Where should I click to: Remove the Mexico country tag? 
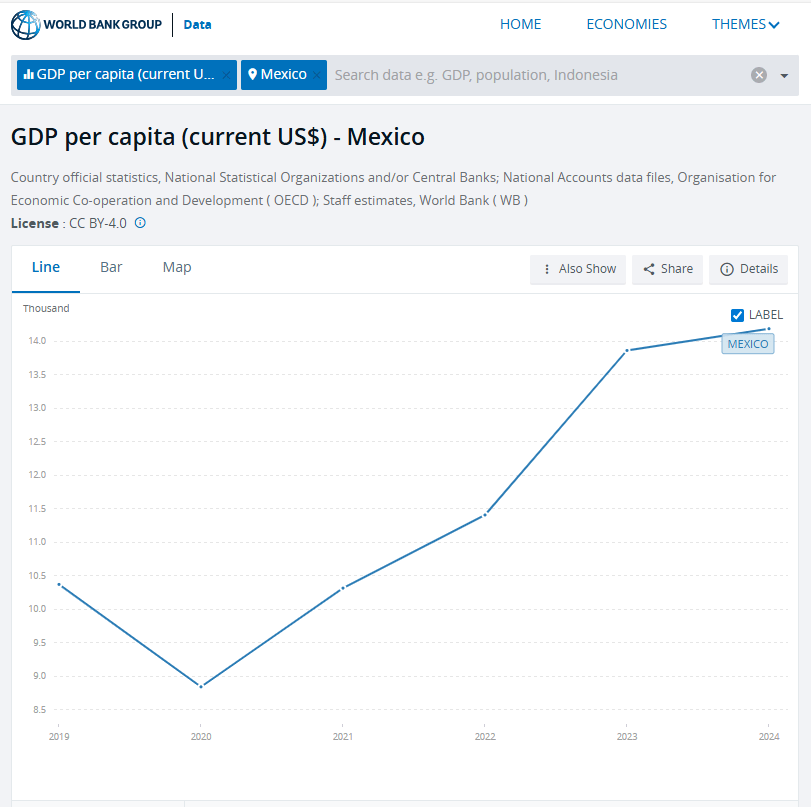point(317,75)
